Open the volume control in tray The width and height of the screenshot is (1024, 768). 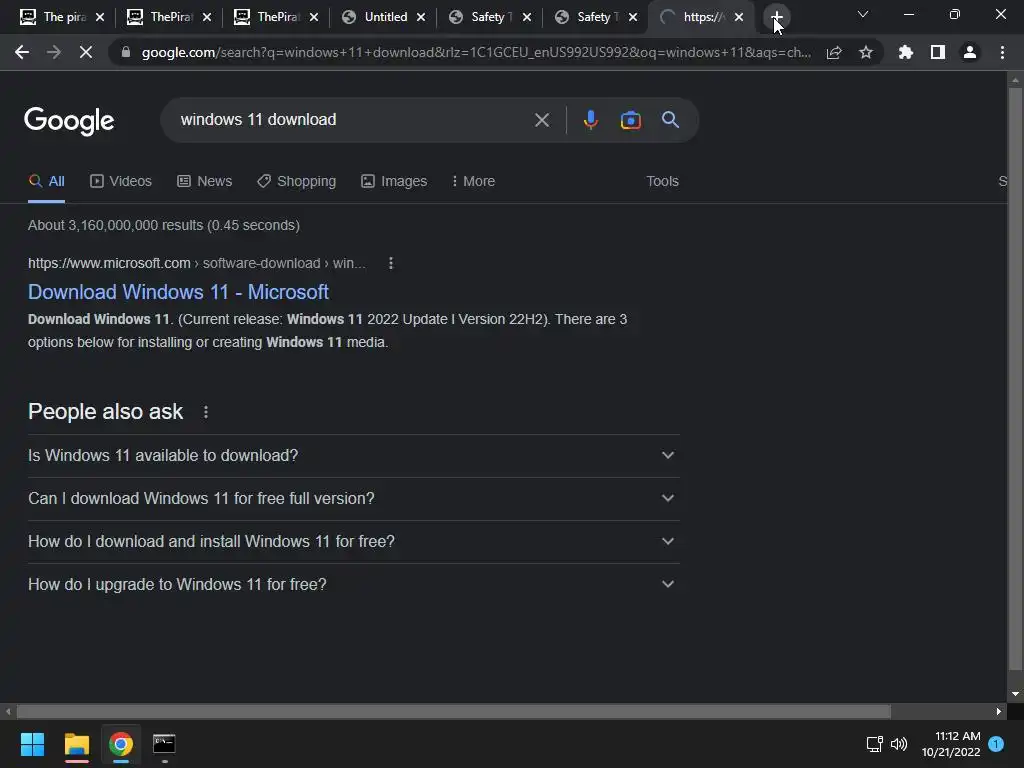pyautogui.click(x=899, y=744)
